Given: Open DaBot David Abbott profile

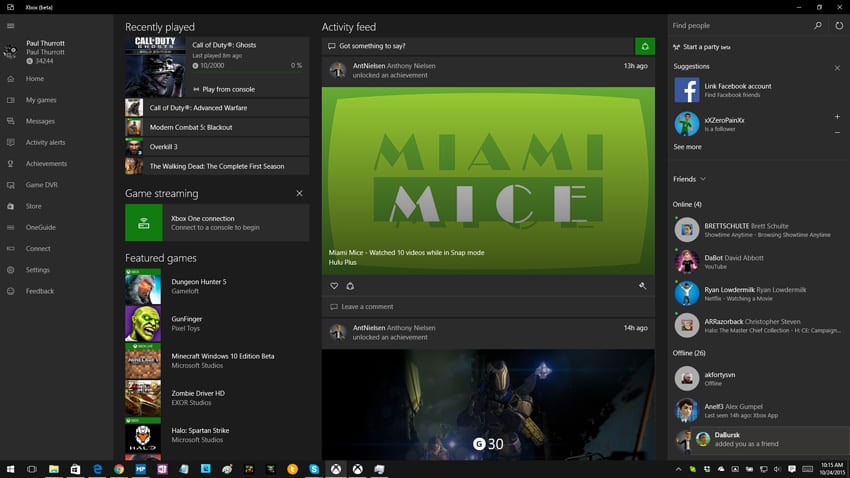Looking at the screenshot, I should point(759,262).
